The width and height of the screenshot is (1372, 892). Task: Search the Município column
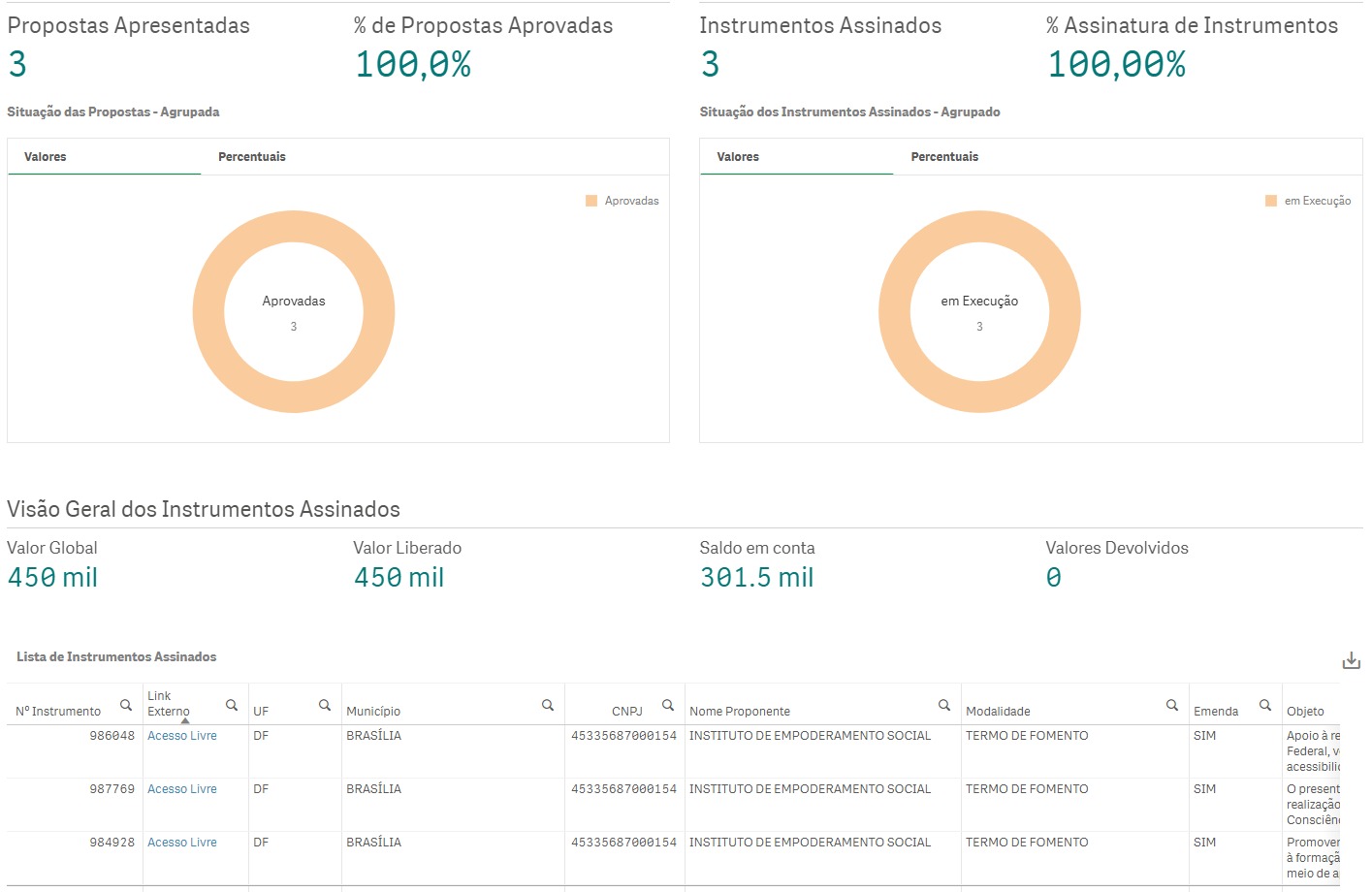548,705
